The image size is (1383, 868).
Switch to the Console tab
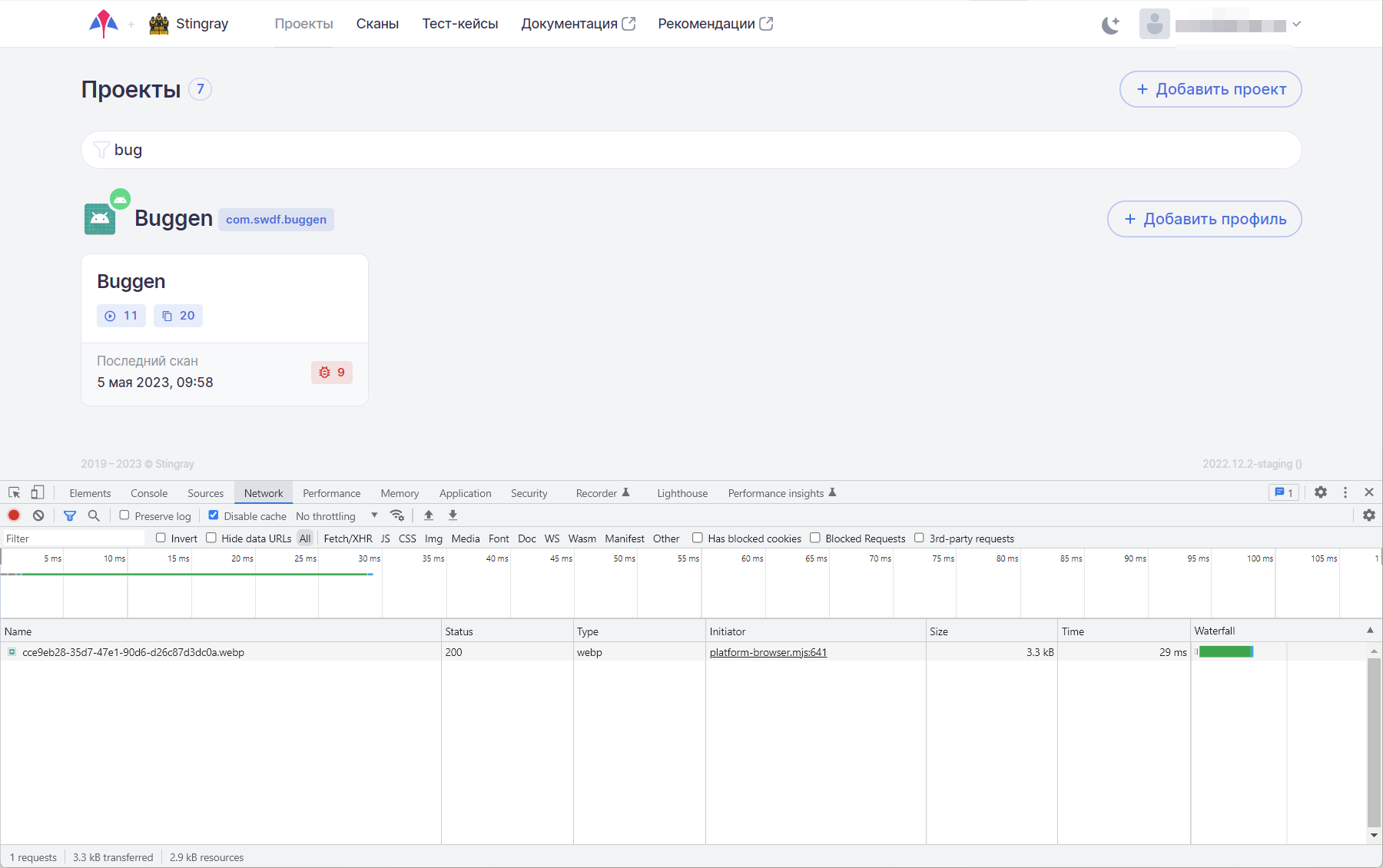tap(149, 493)
